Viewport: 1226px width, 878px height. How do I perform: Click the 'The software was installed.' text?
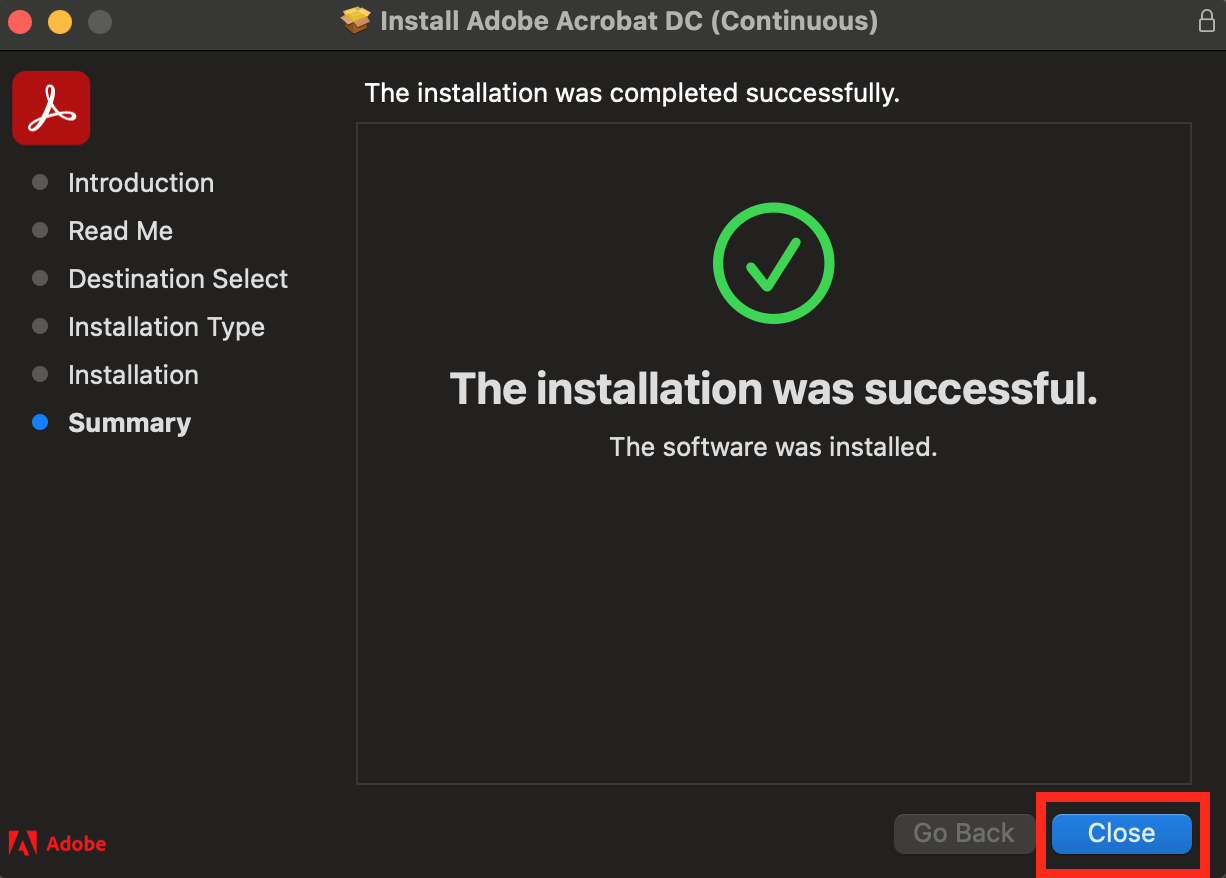coord(774,446)
